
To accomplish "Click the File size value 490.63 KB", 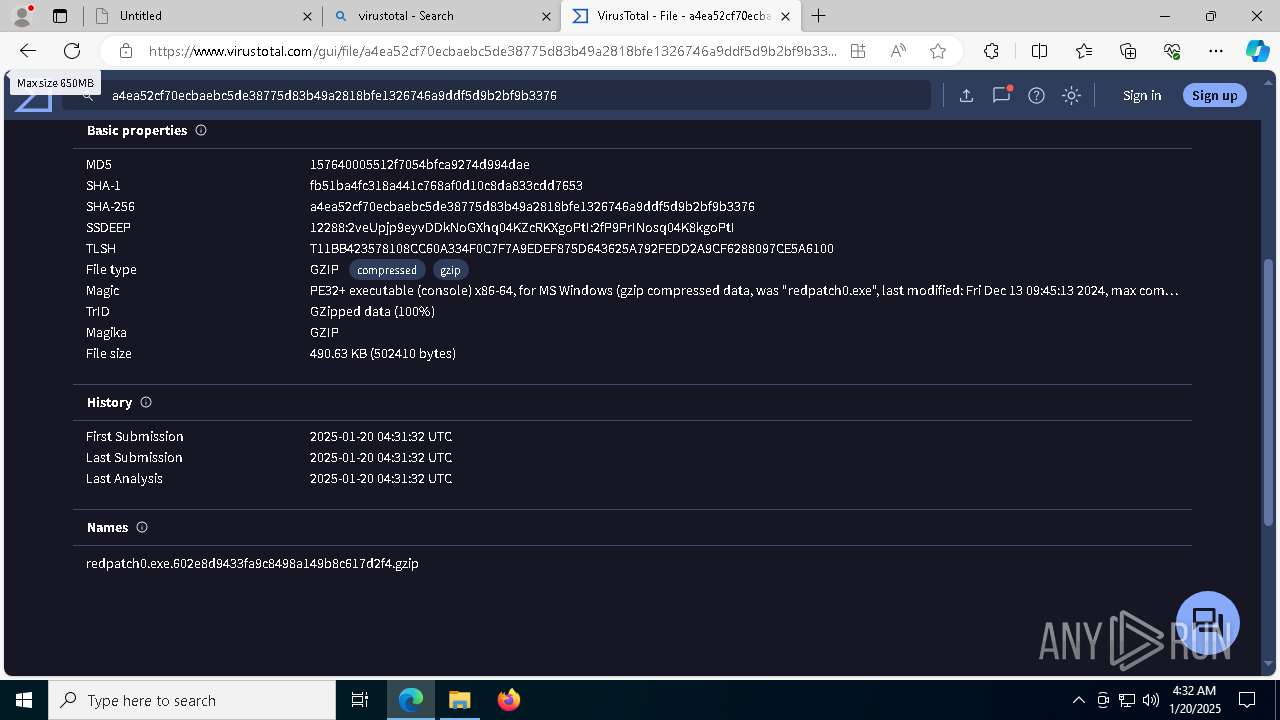I will point(383,353).
